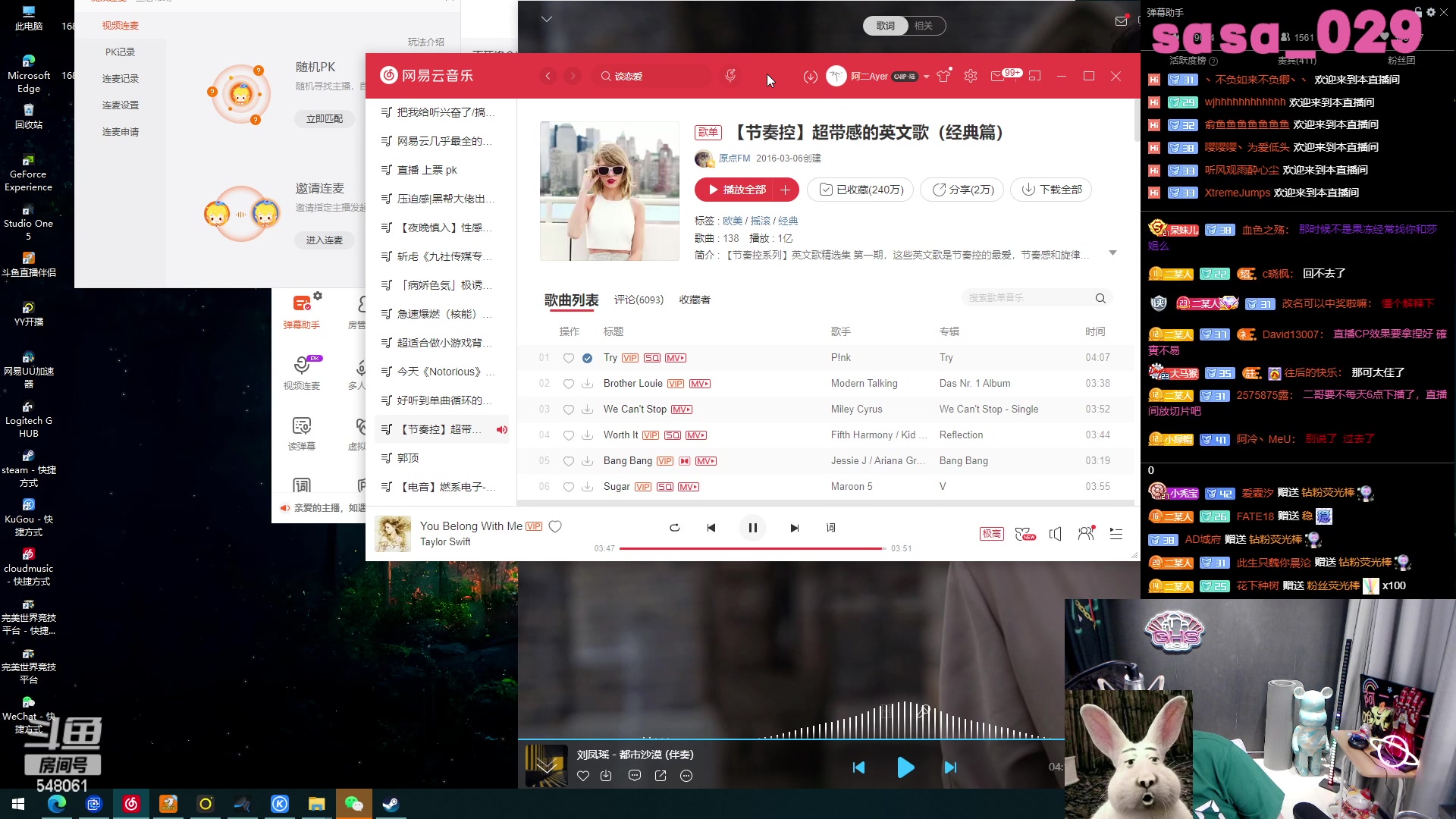Open sidebar playlist 今天《Notorious》
This screenshot has height=819, width=1456.
[441, 372]
